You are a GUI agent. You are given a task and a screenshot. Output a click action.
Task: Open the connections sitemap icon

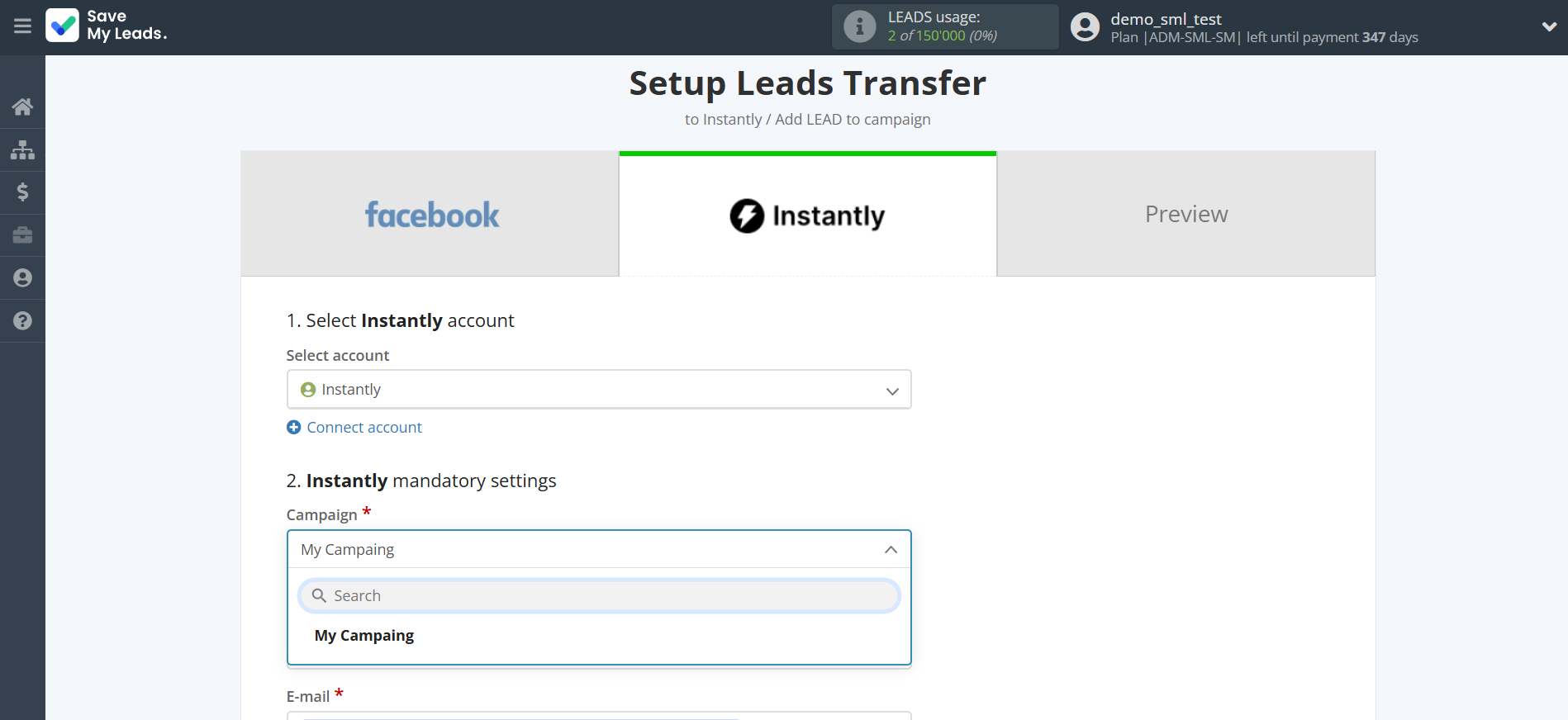point(22,149)
